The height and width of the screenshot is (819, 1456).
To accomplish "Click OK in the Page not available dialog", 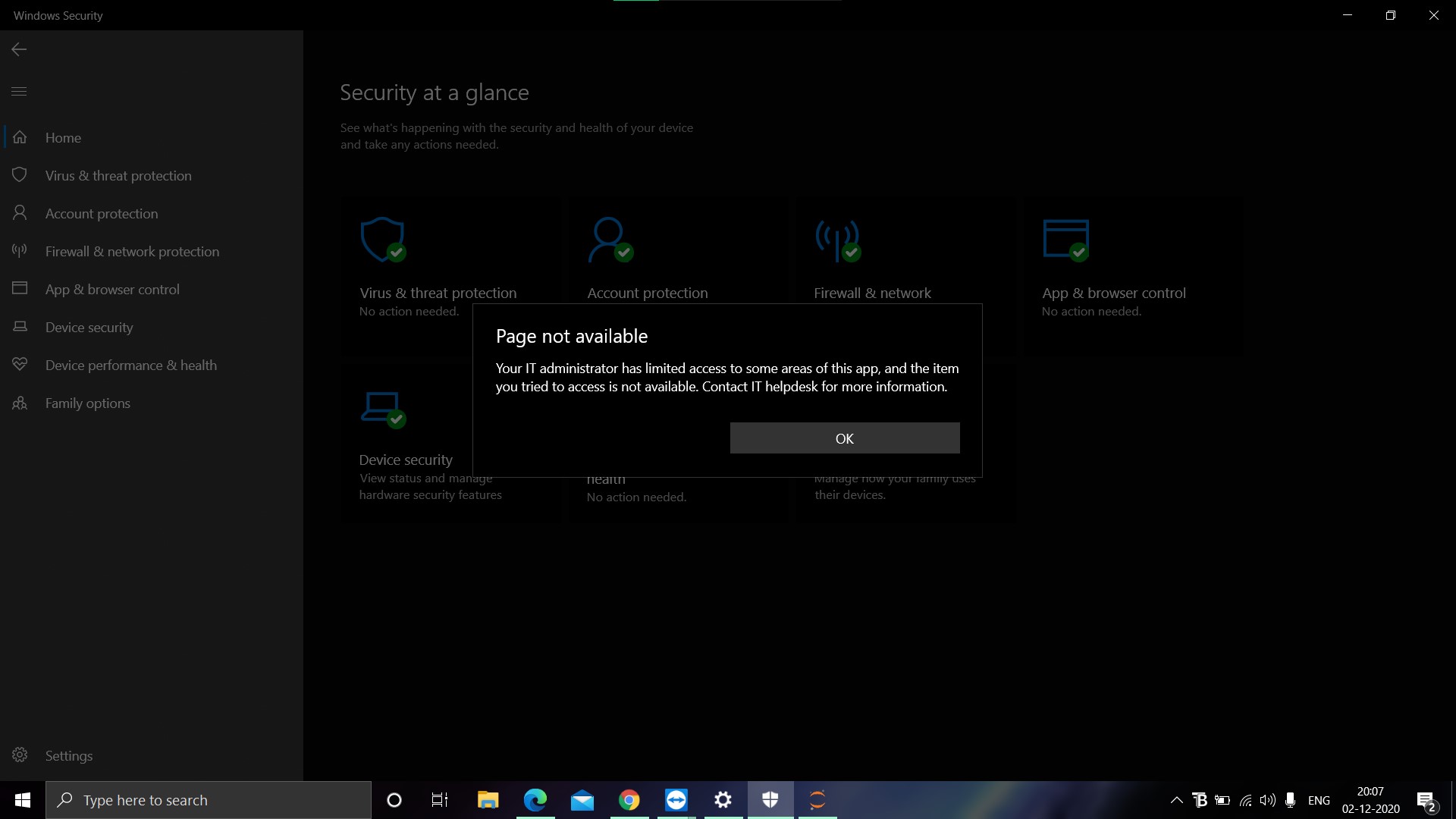I will 845,438.
